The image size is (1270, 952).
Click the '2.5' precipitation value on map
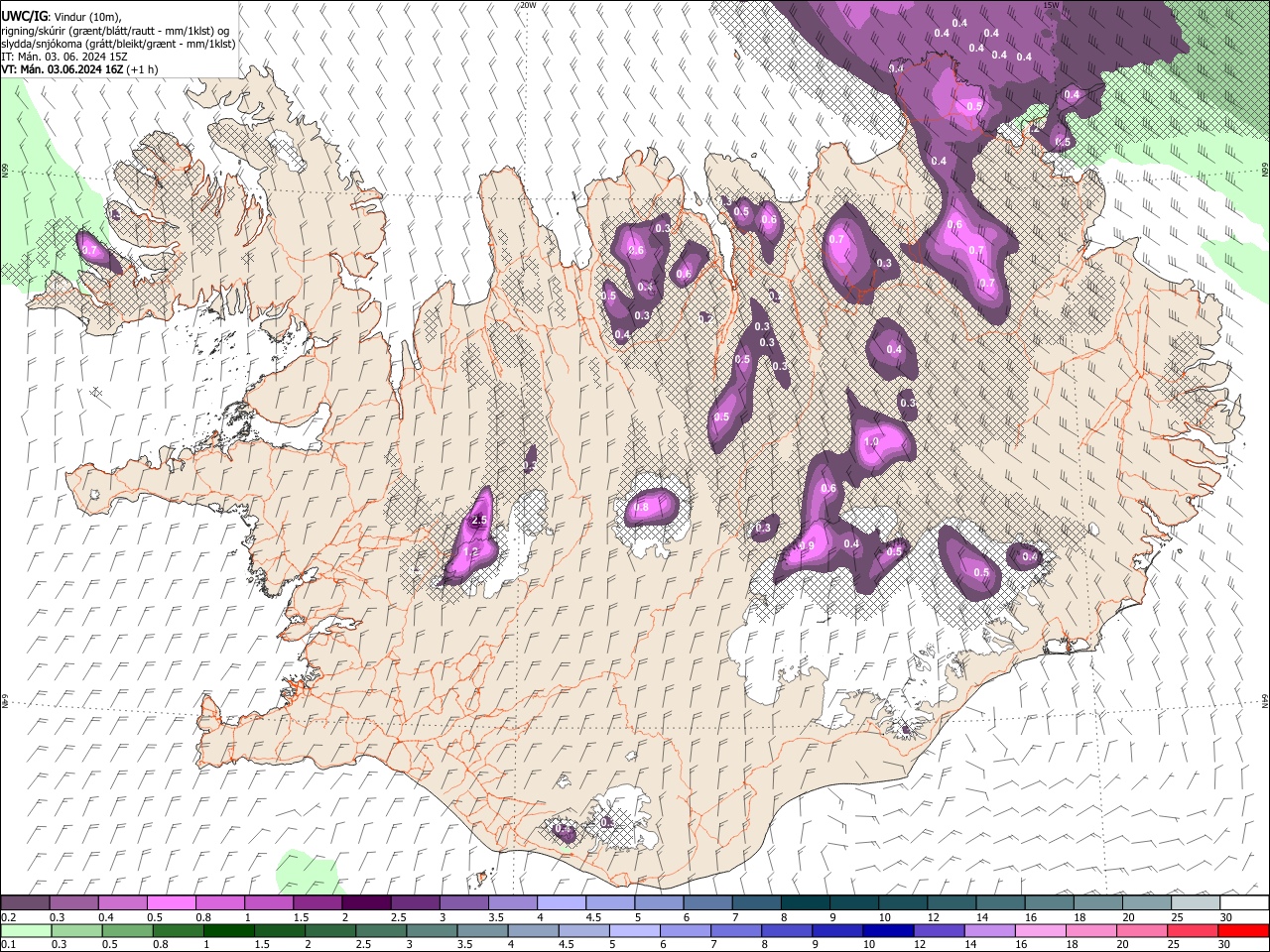(x=480, y=520)
